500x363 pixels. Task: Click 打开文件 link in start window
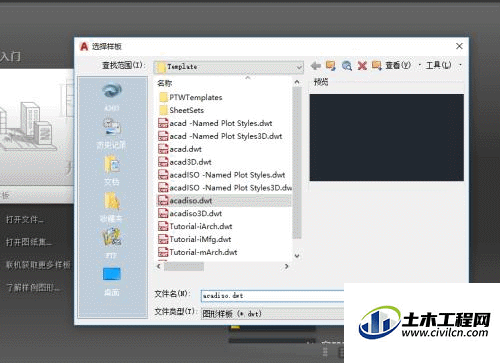[25, 220]
